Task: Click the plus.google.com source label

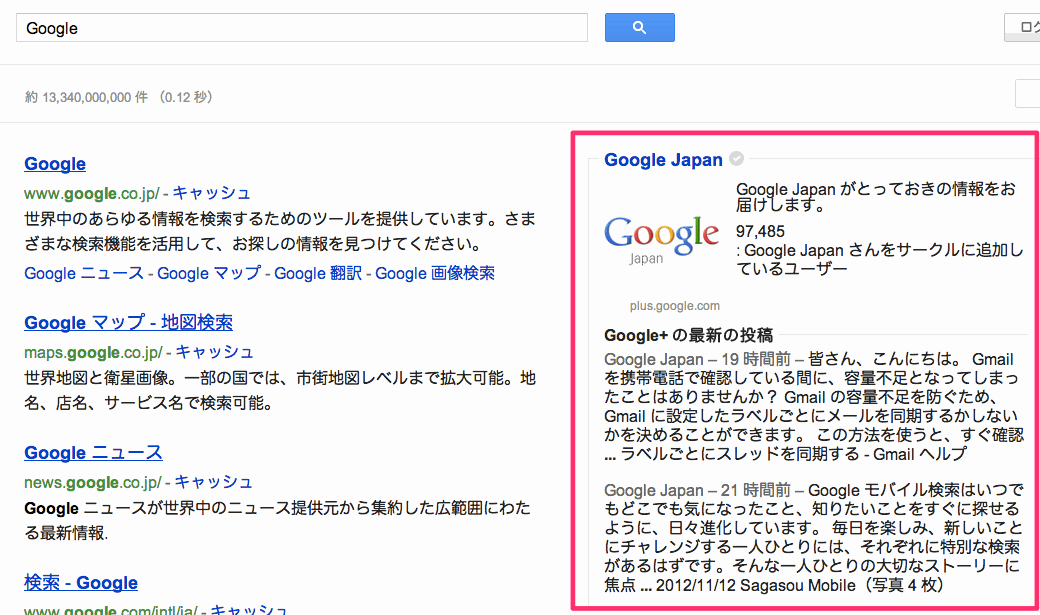Action: [x=675, y=306]
